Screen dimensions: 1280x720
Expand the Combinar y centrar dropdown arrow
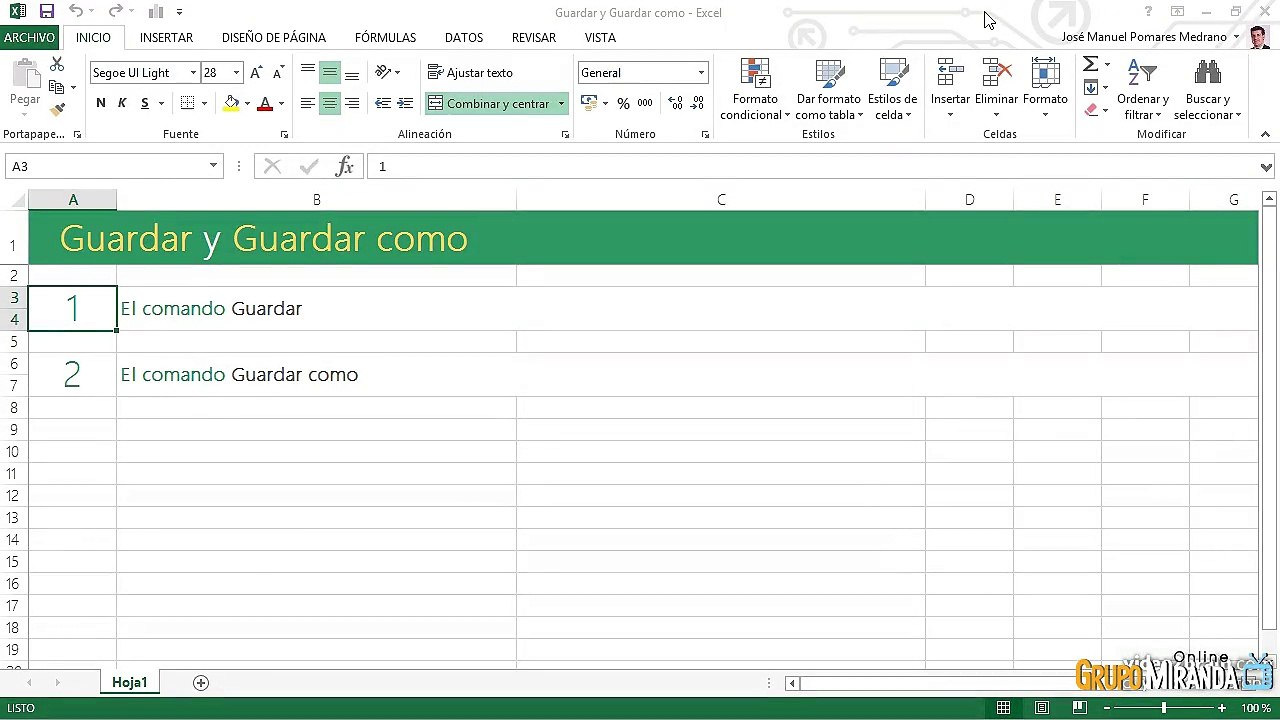[x=561, y=103]
